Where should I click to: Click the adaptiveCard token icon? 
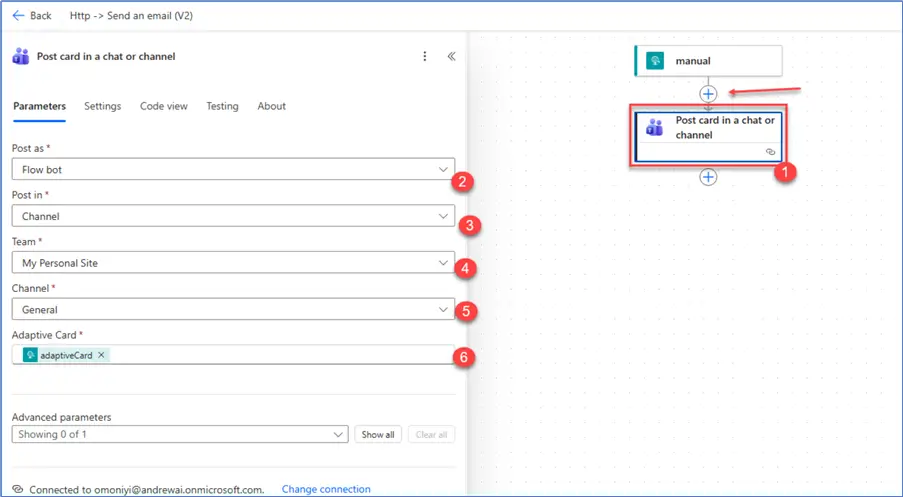pos(30,355)
